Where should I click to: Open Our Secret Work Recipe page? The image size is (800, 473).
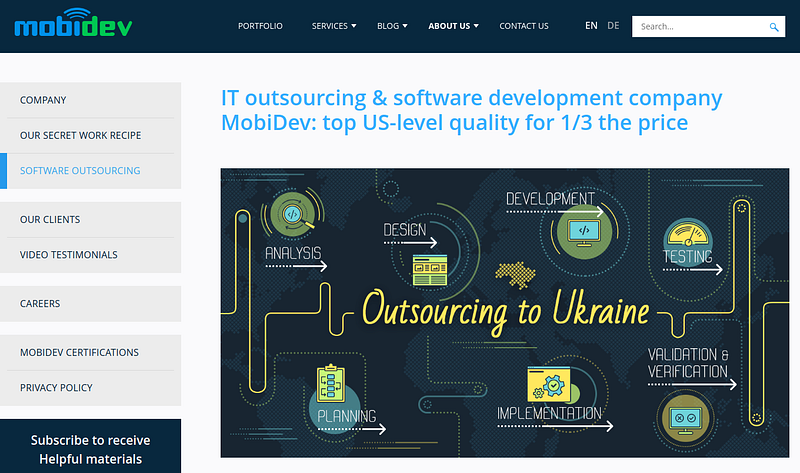click(91, 135)
